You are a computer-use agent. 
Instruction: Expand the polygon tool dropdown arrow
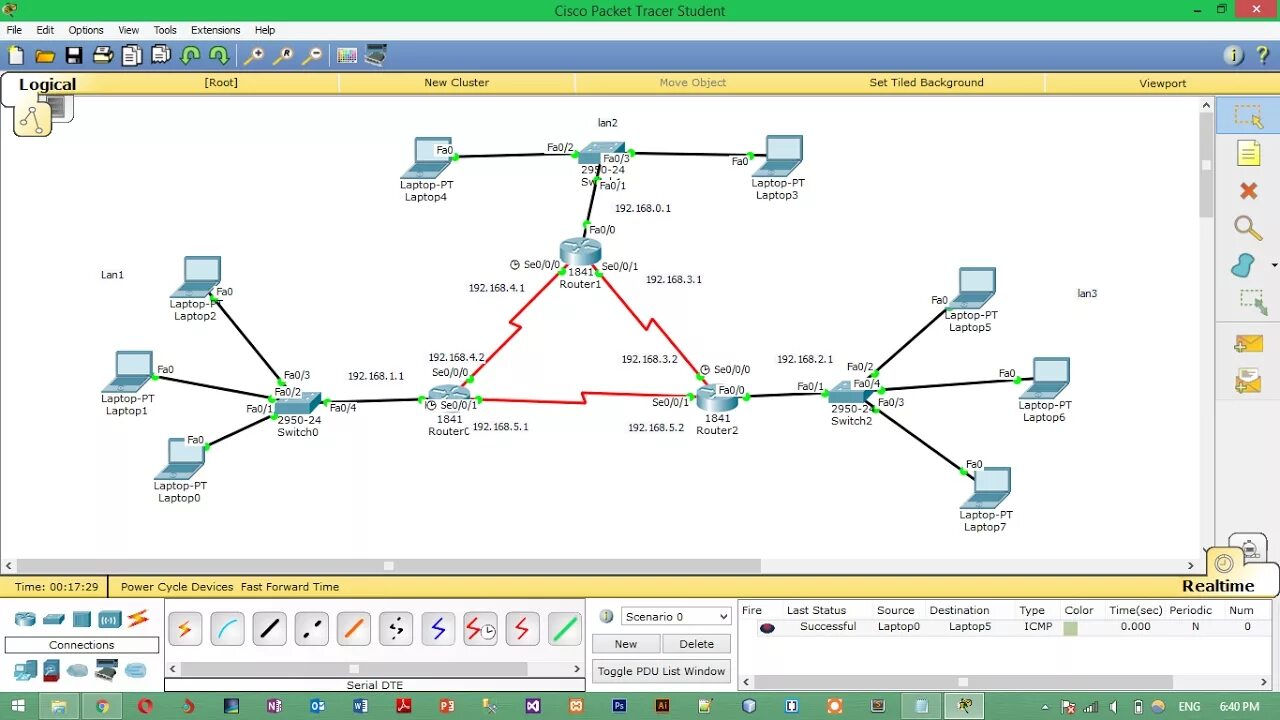[x=1273, y=266]
